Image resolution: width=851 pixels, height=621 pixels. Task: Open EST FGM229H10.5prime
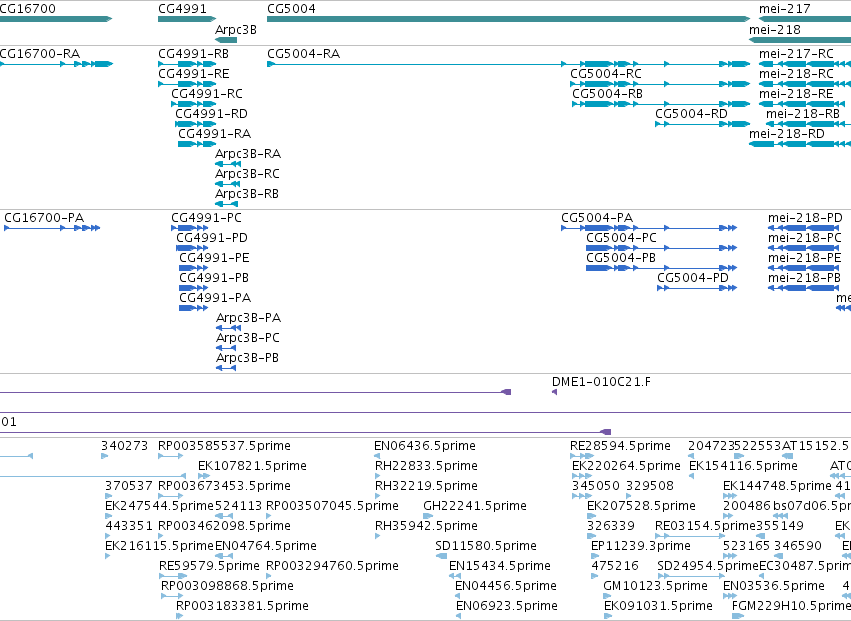point(791,606)
